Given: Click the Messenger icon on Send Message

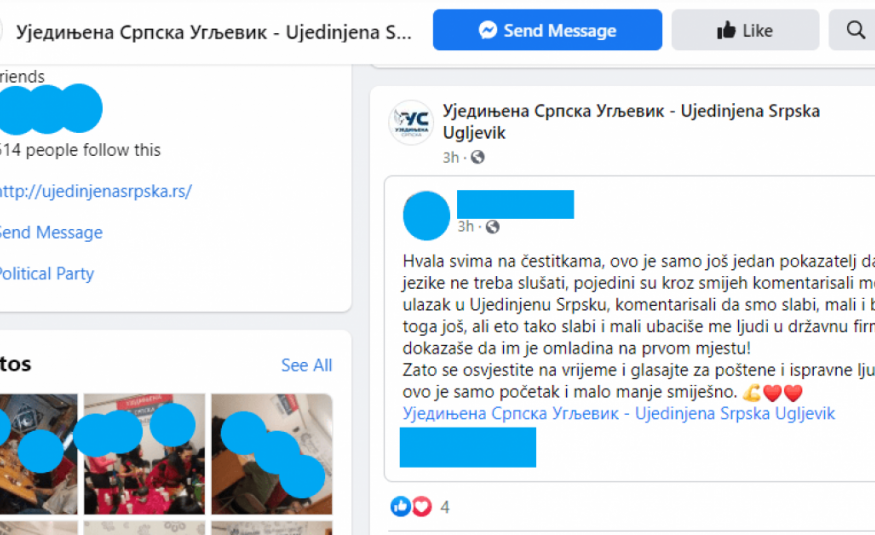Looking at the screenshot, I should click(488, 30).
